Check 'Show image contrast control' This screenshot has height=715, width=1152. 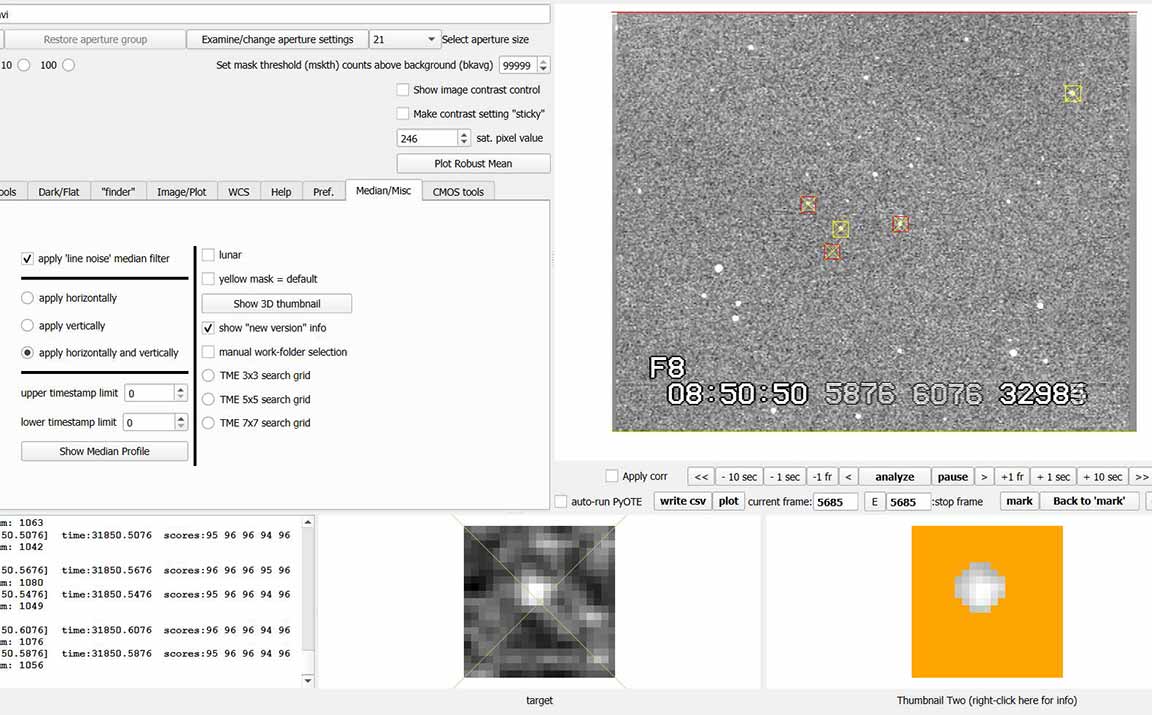pos(403,90)
